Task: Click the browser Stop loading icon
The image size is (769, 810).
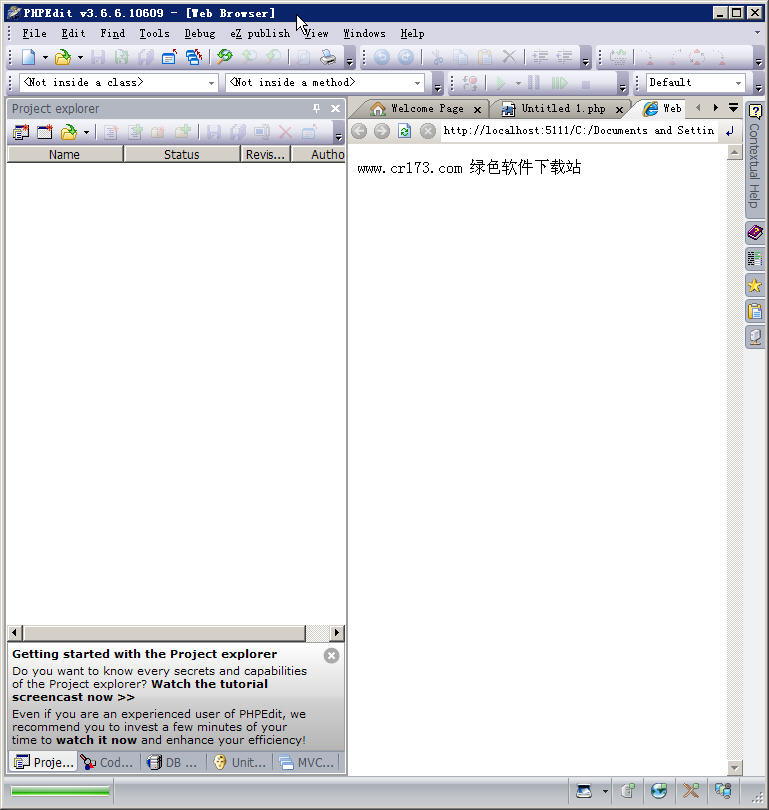Action: point(428,131)
